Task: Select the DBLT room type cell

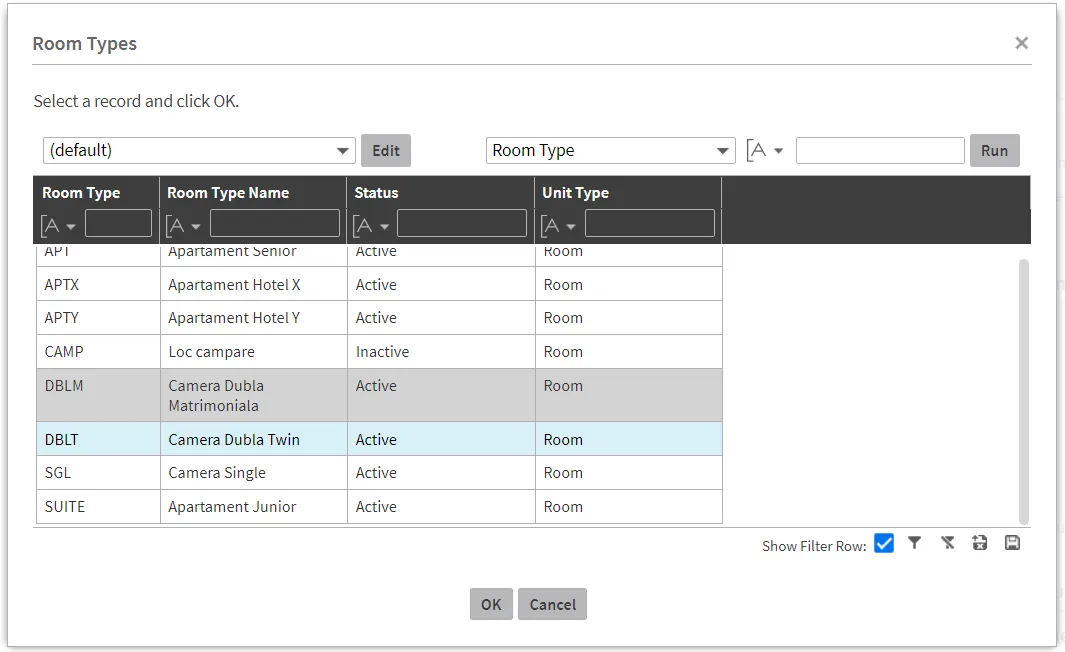Action: (x=98, y=439)
